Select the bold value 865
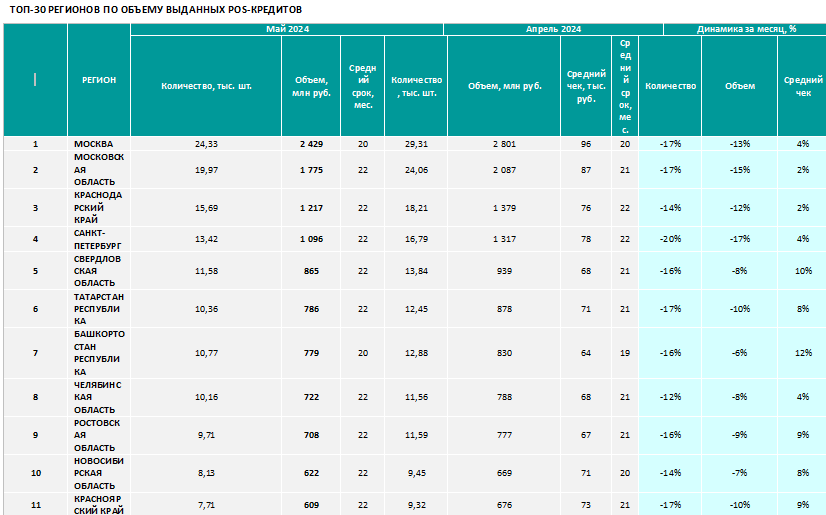The width and height of the screenshot is (826, 515). (311, 271)
